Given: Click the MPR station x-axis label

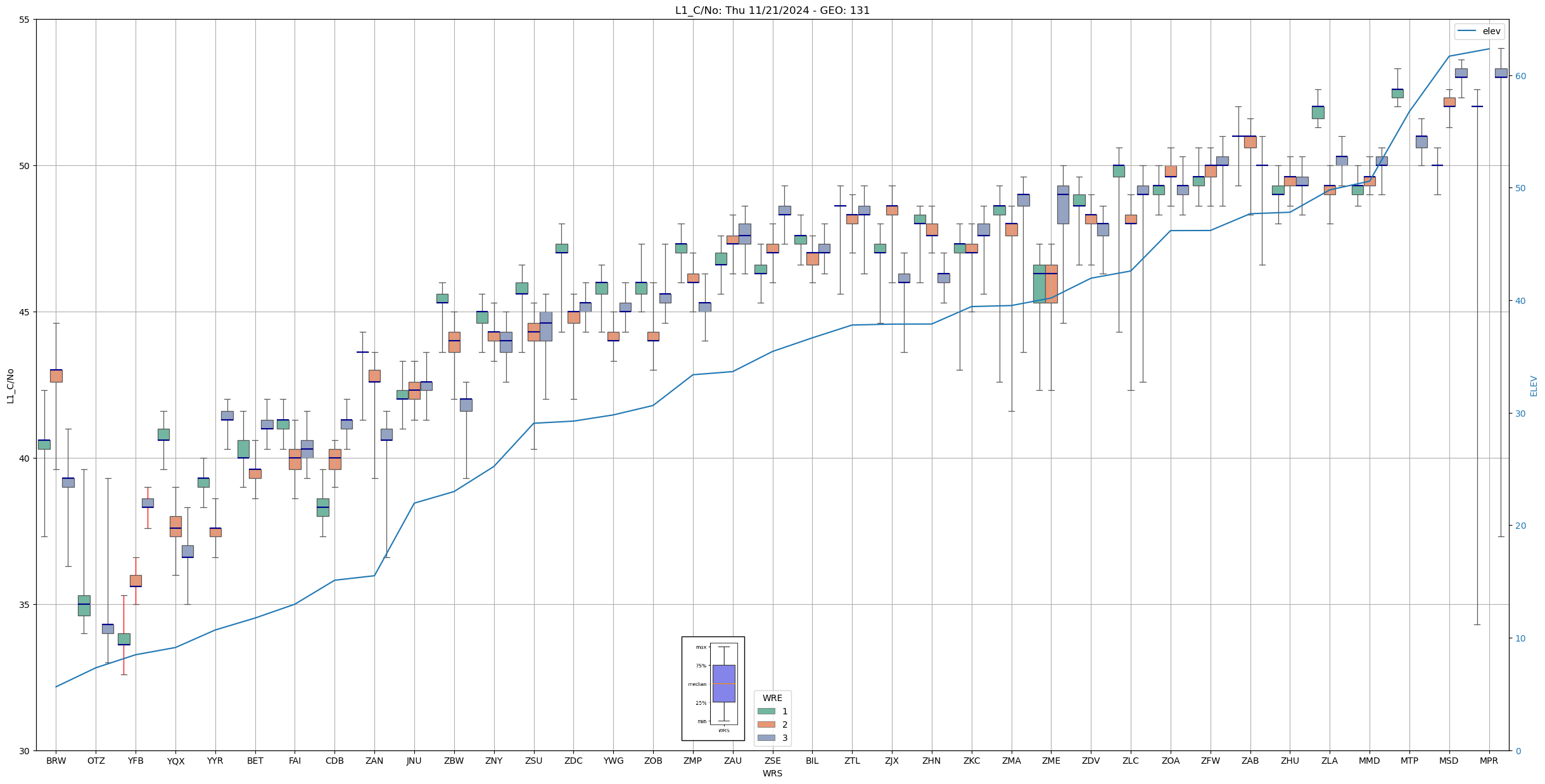Looking at the screenshot, I should click(x=1489, y=761).
